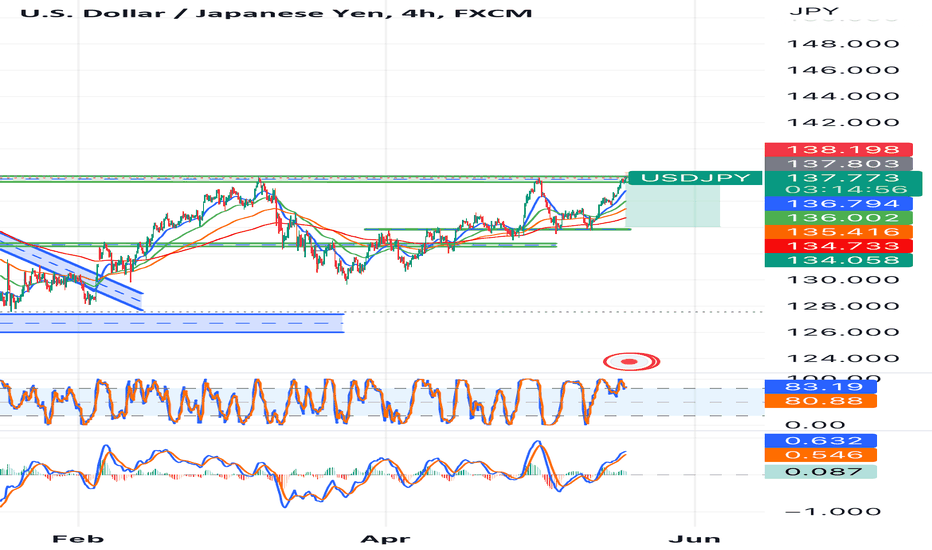Click the USDJPY symbol tag
This screenshot has height=550, width=932.
pos(695,177)
